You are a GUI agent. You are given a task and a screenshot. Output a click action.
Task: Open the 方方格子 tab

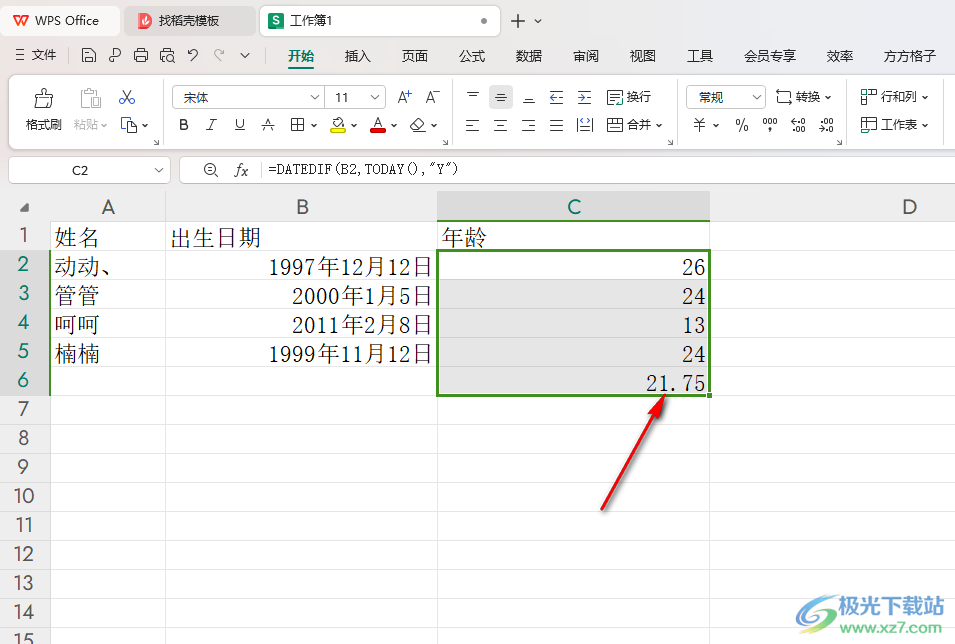[x=910, y=56]
